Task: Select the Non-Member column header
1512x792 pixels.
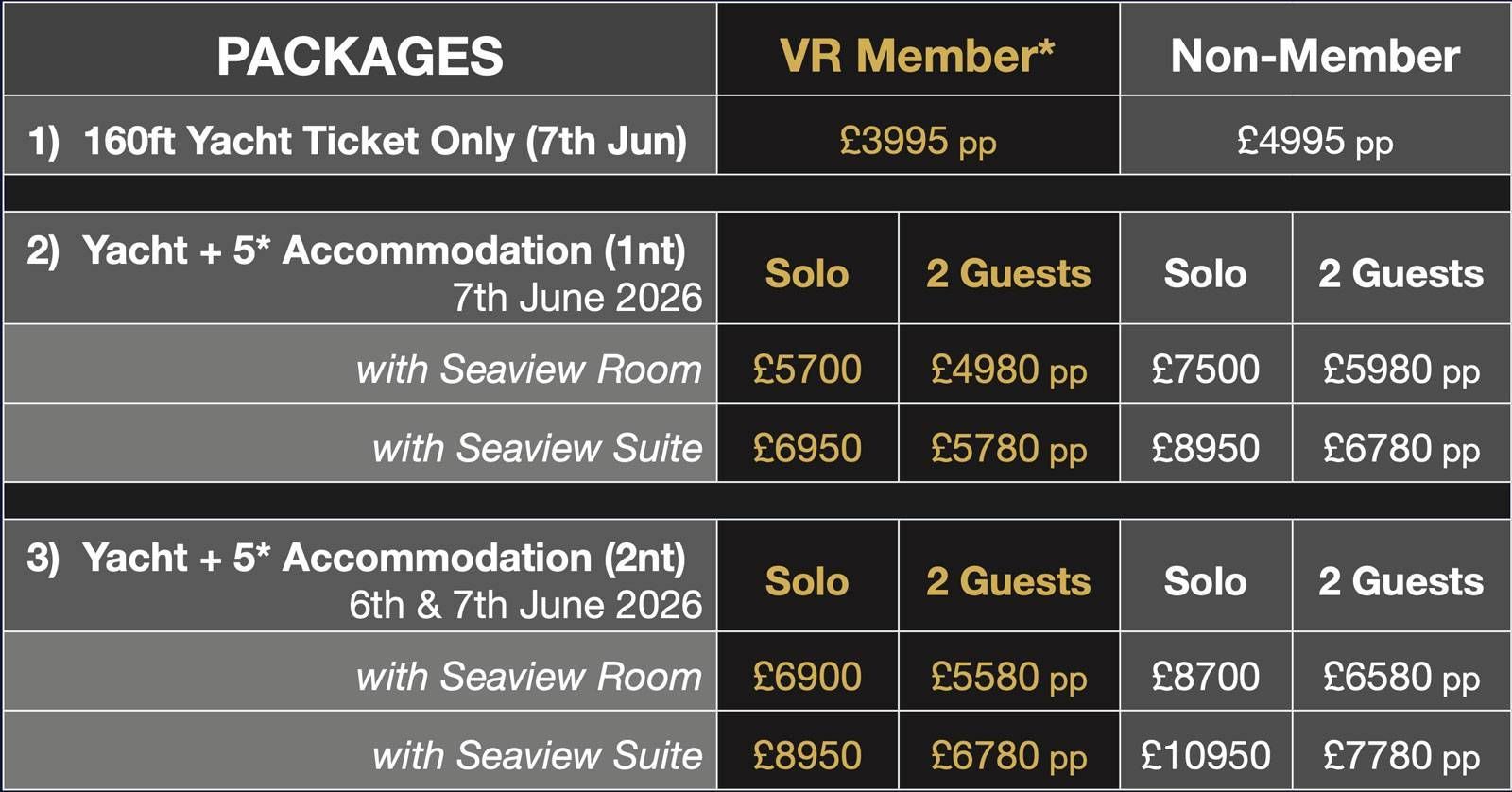Action: [1314, 56]
